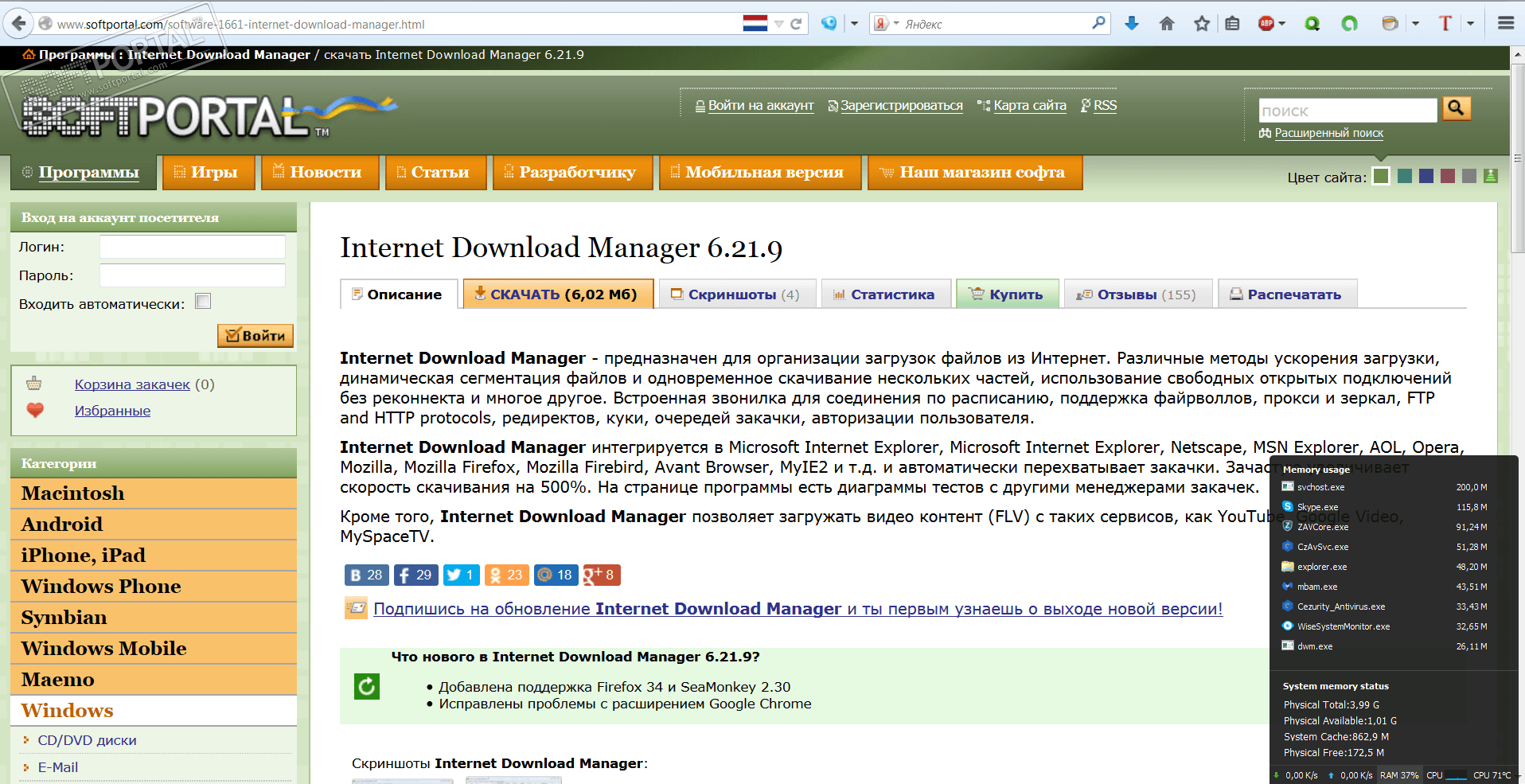Go to the browser home page icon
The image size is (1525, 784).
point(1167,23)
